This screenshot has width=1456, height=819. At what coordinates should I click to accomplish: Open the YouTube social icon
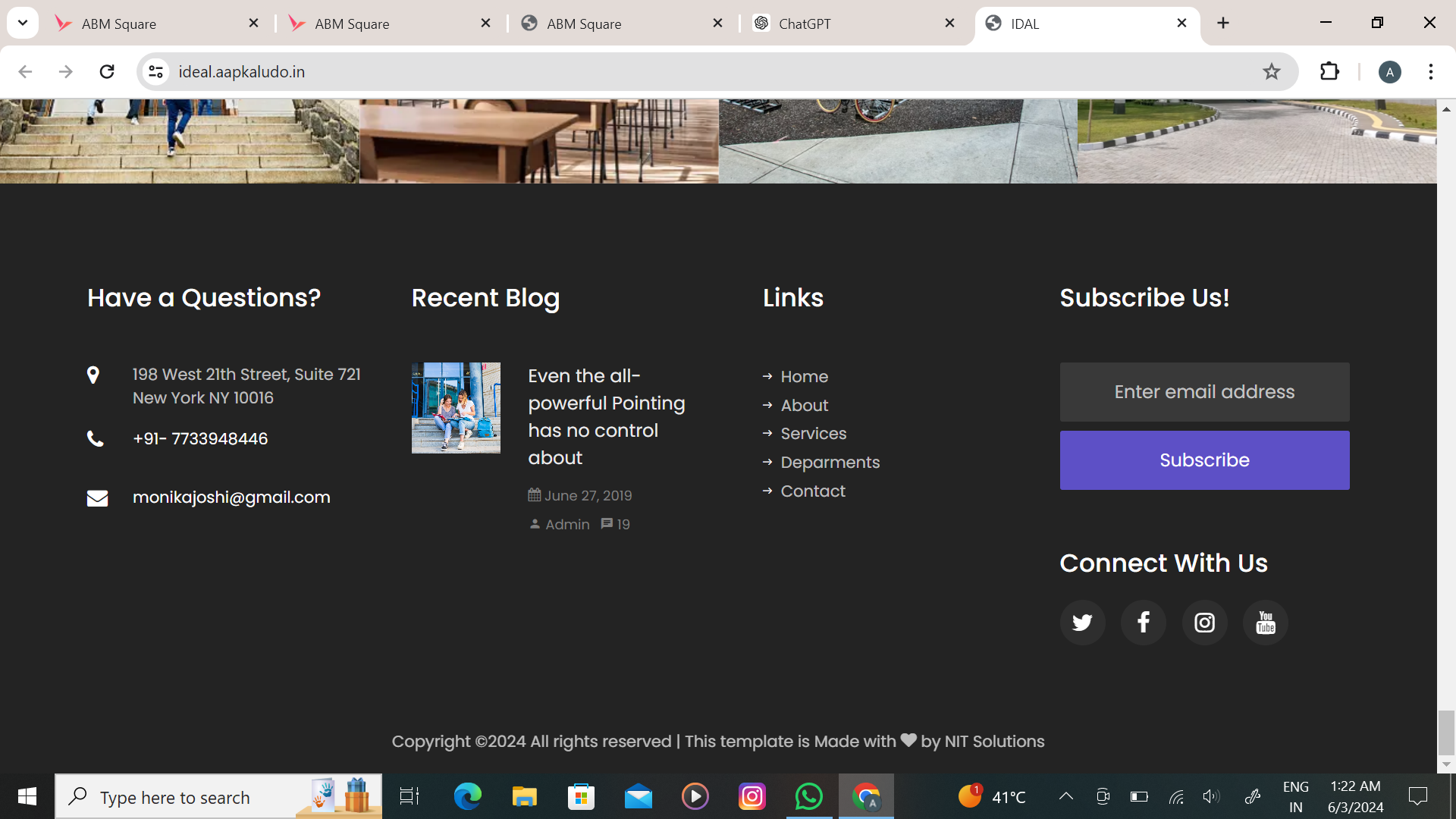(x=1266, y=623)
